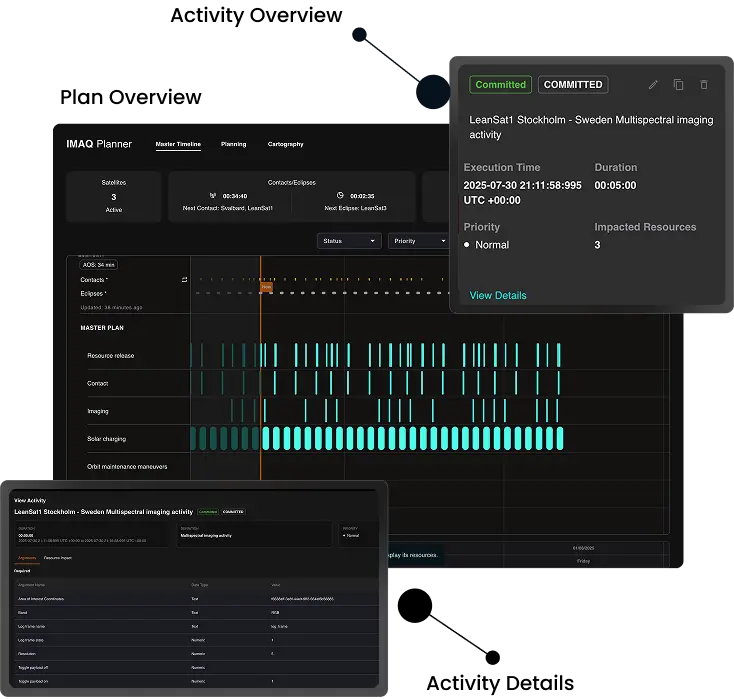Go to the Cartography tab

(285, 144)
